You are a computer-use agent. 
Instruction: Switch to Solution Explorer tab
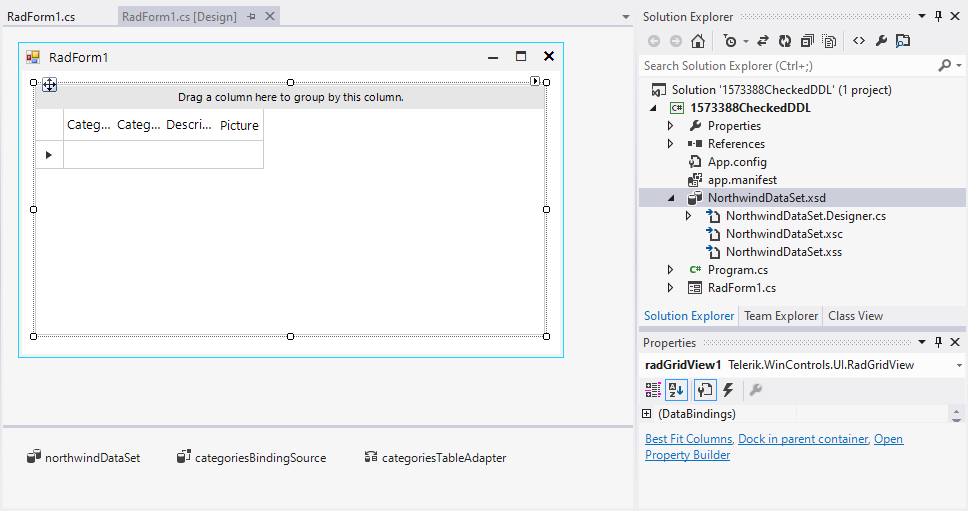coord(689,316)
